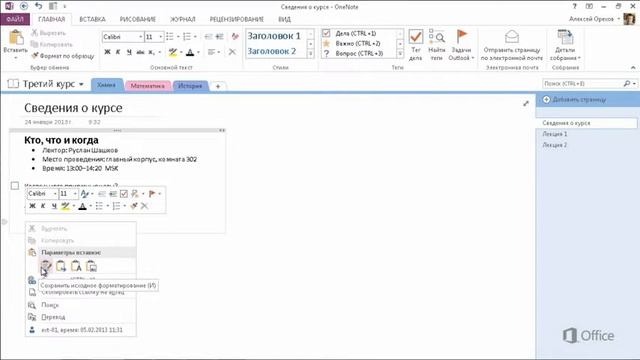
Task: Click the Формат по образцу painter
Action: click(x=62, y=56)
